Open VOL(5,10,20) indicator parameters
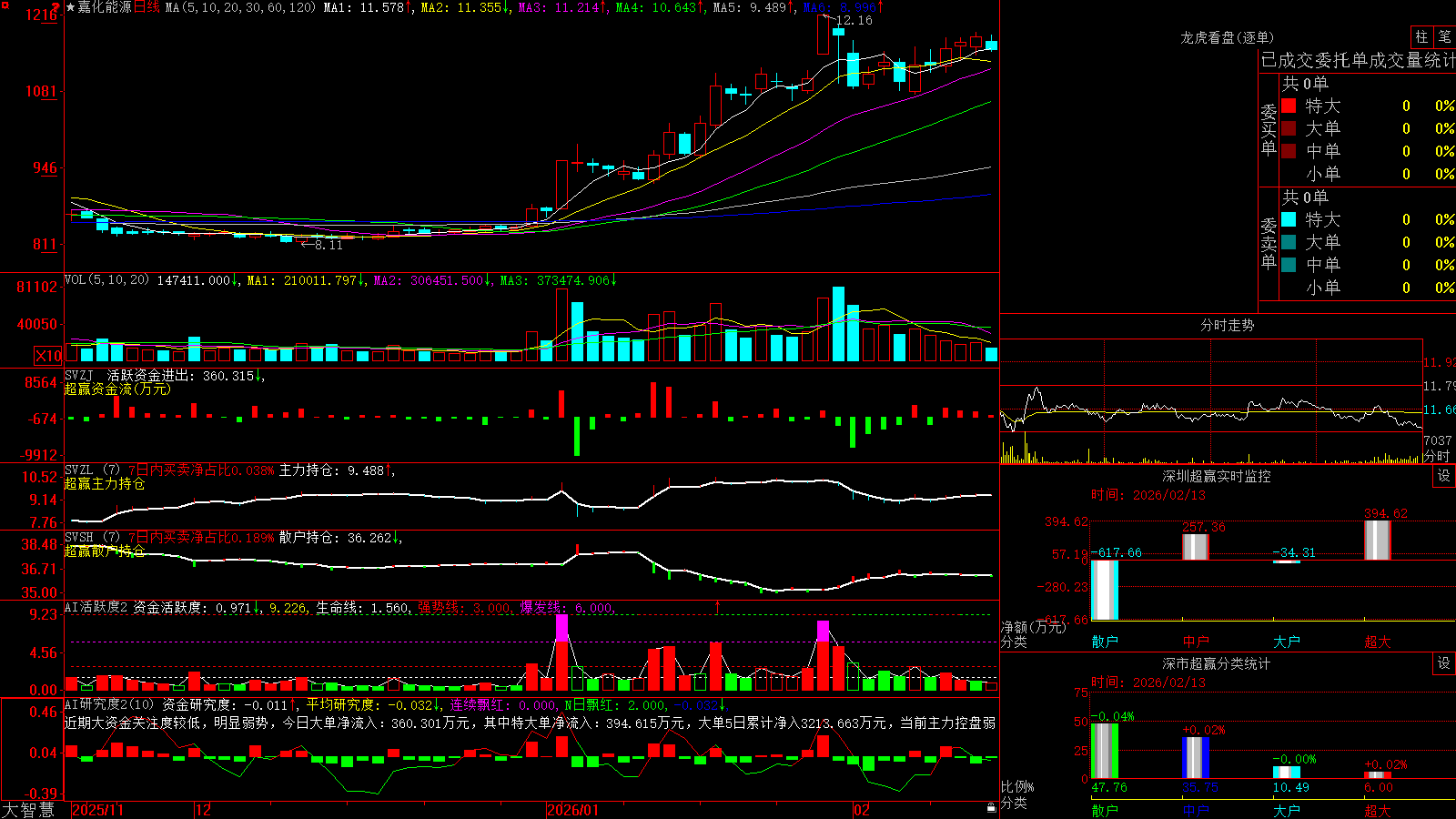This screenshot has width=1456, height=819. 106,279
